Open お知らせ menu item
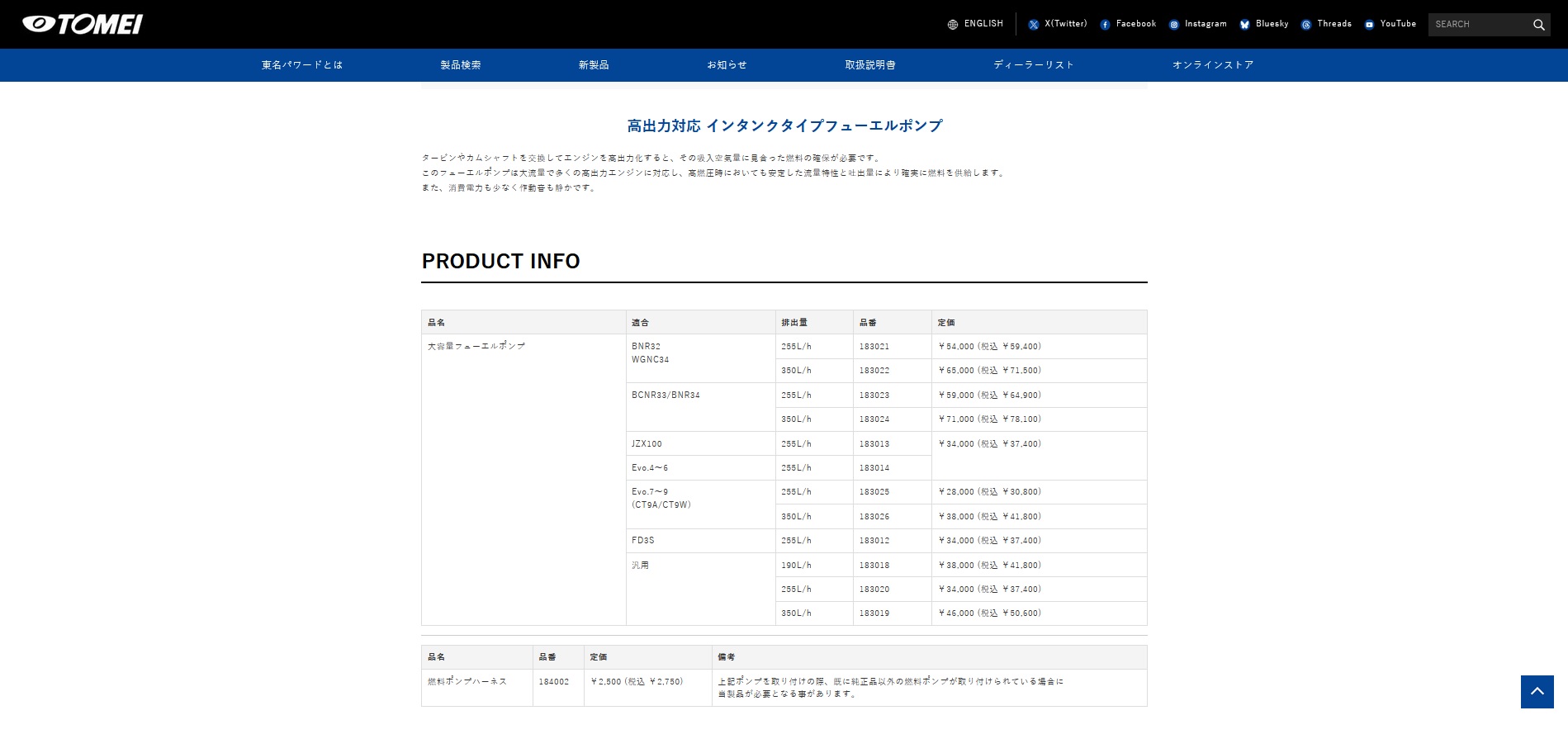Screen dimensions: 1568x753 pyautogui.click(x=727, y=65)
